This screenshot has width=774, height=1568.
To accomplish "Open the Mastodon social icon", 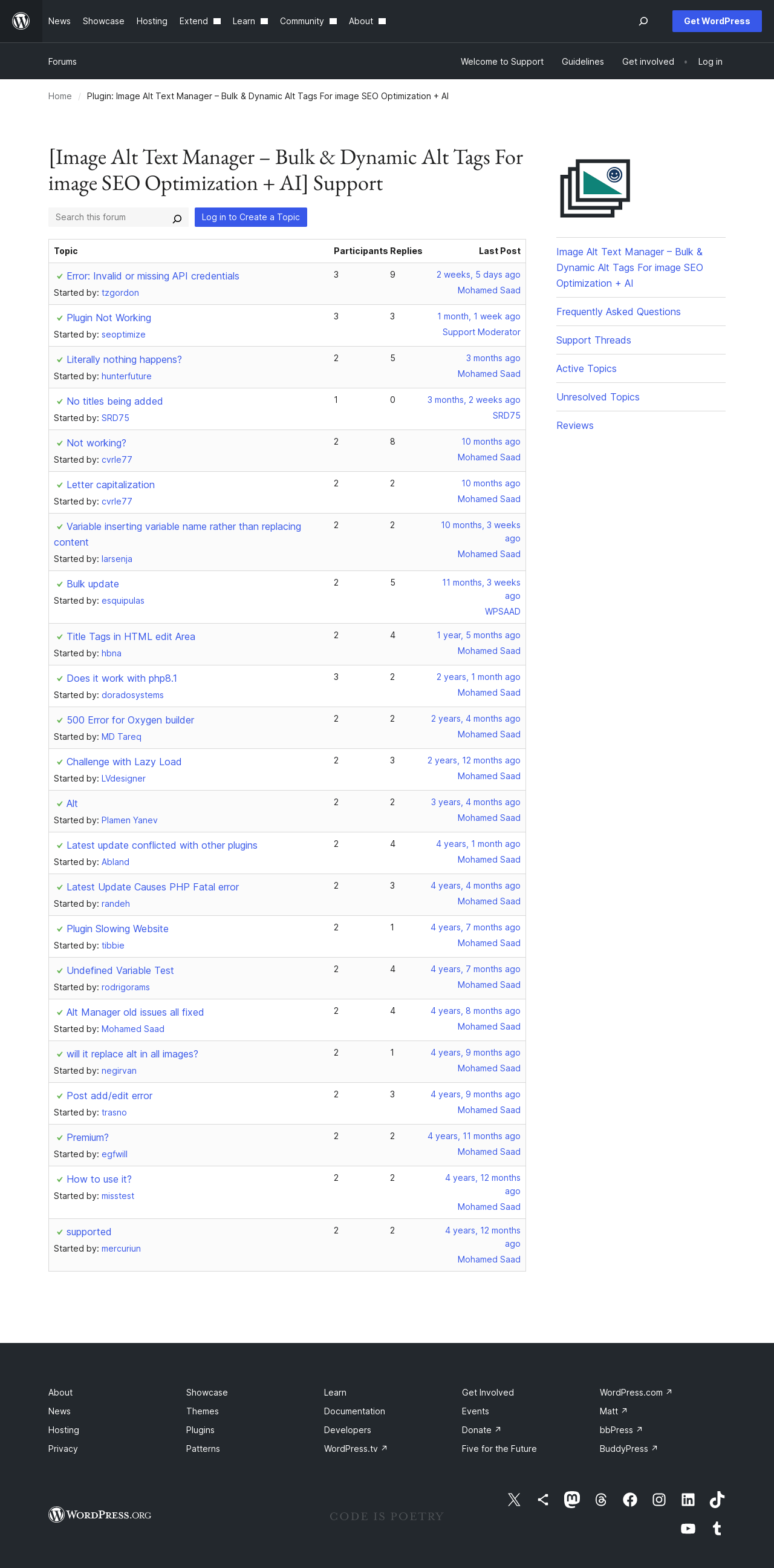I will pyautogui.click(x=572, y=1499).
